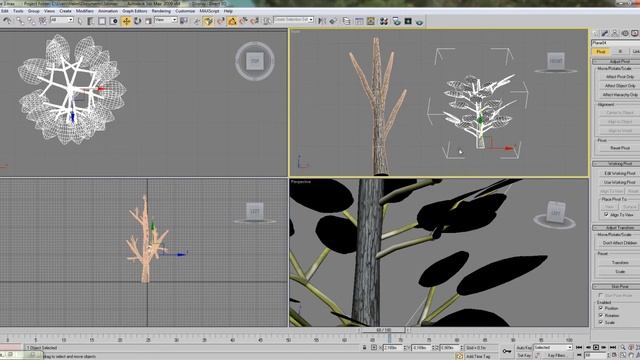Click the Render Production teapot icon
The image size is (640, 360).
[x=420, y=21]
